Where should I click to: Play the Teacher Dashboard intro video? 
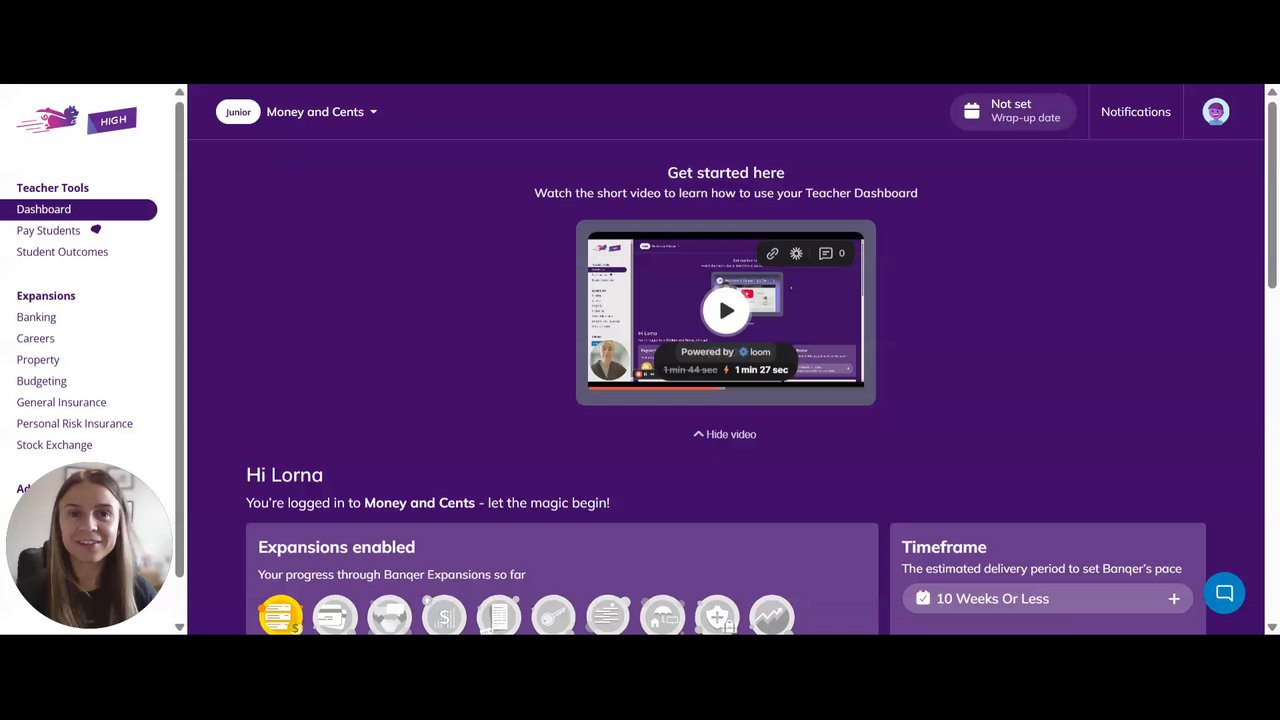coord(726,310)
